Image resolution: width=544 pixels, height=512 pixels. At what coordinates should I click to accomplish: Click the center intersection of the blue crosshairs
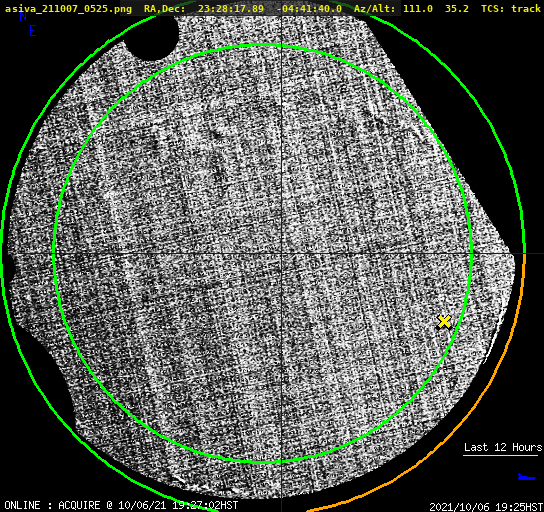(x=281, y=254)
